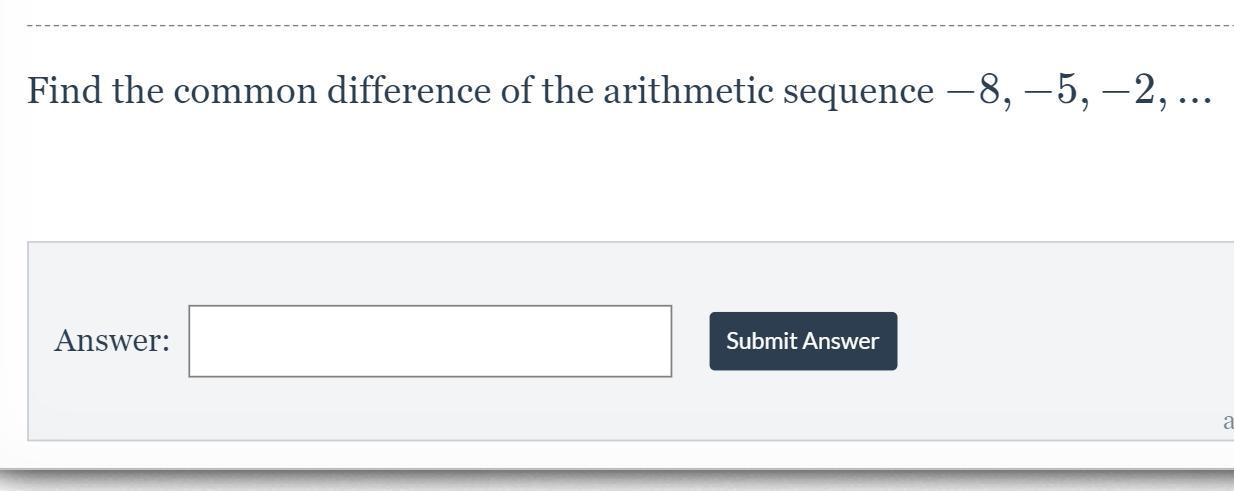Click the blank white area below the question
This screenshot has height=491, width=1234.
600,180
